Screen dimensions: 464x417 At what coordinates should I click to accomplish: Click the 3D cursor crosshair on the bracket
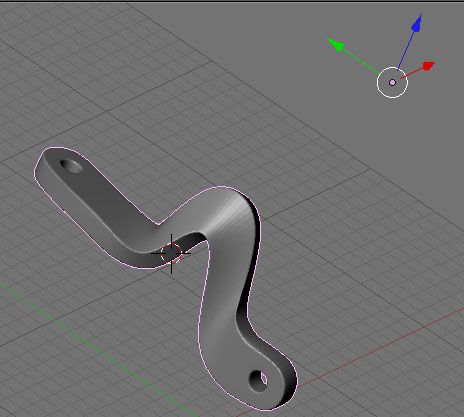(171, 253)
